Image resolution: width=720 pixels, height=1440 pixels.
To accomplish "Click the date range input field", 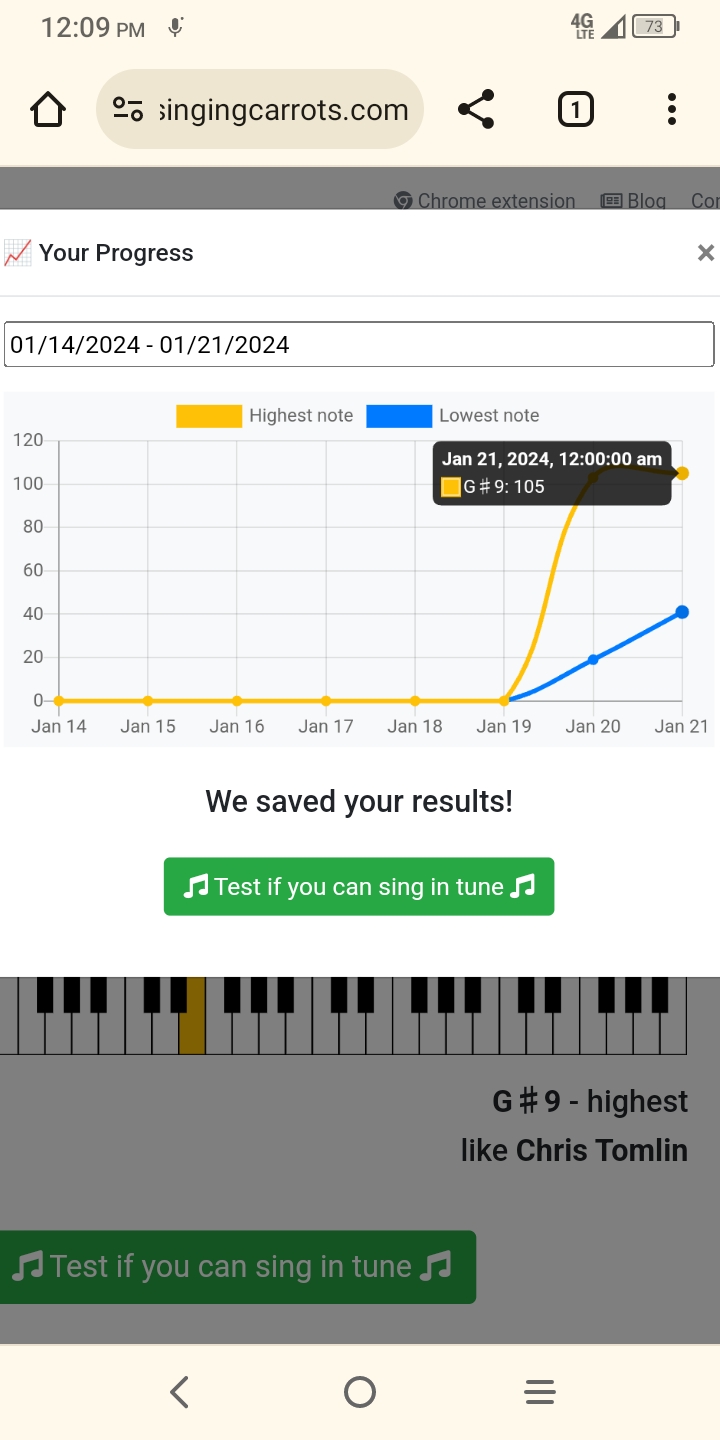I will (x=359, y=345).
